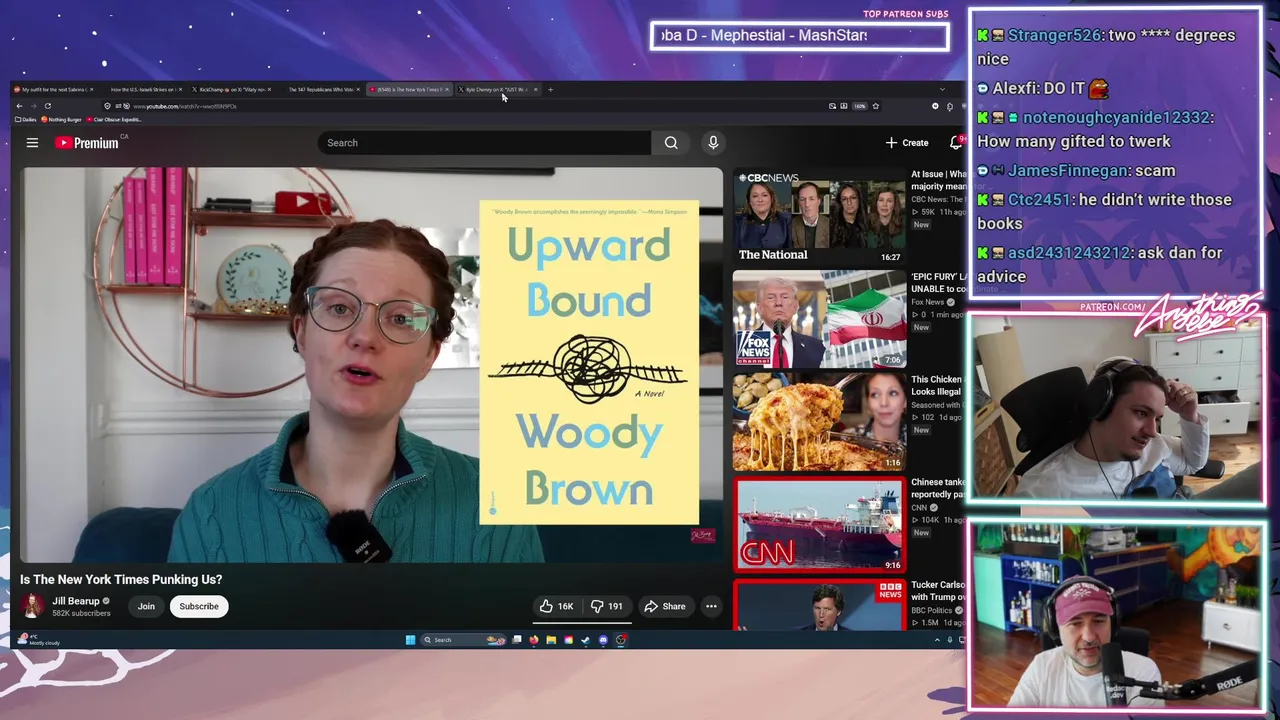The height and width of the screenshot is (720, 1280).
Task: Switch to 'How the U.S.-Israeli Strikes' tab
Action: click(x=143, y=90)
